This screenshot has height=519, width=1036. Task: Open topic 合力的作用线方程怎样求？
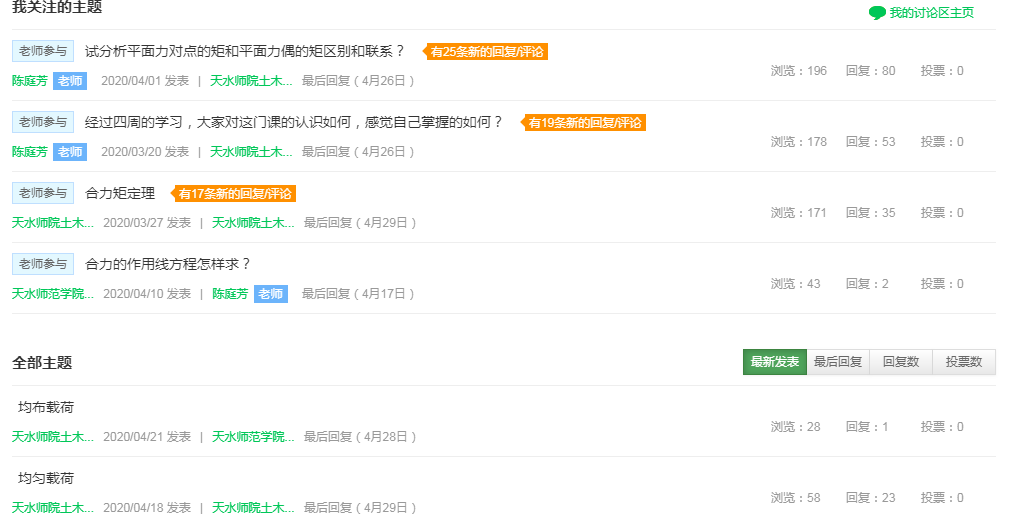click(168, 264)
